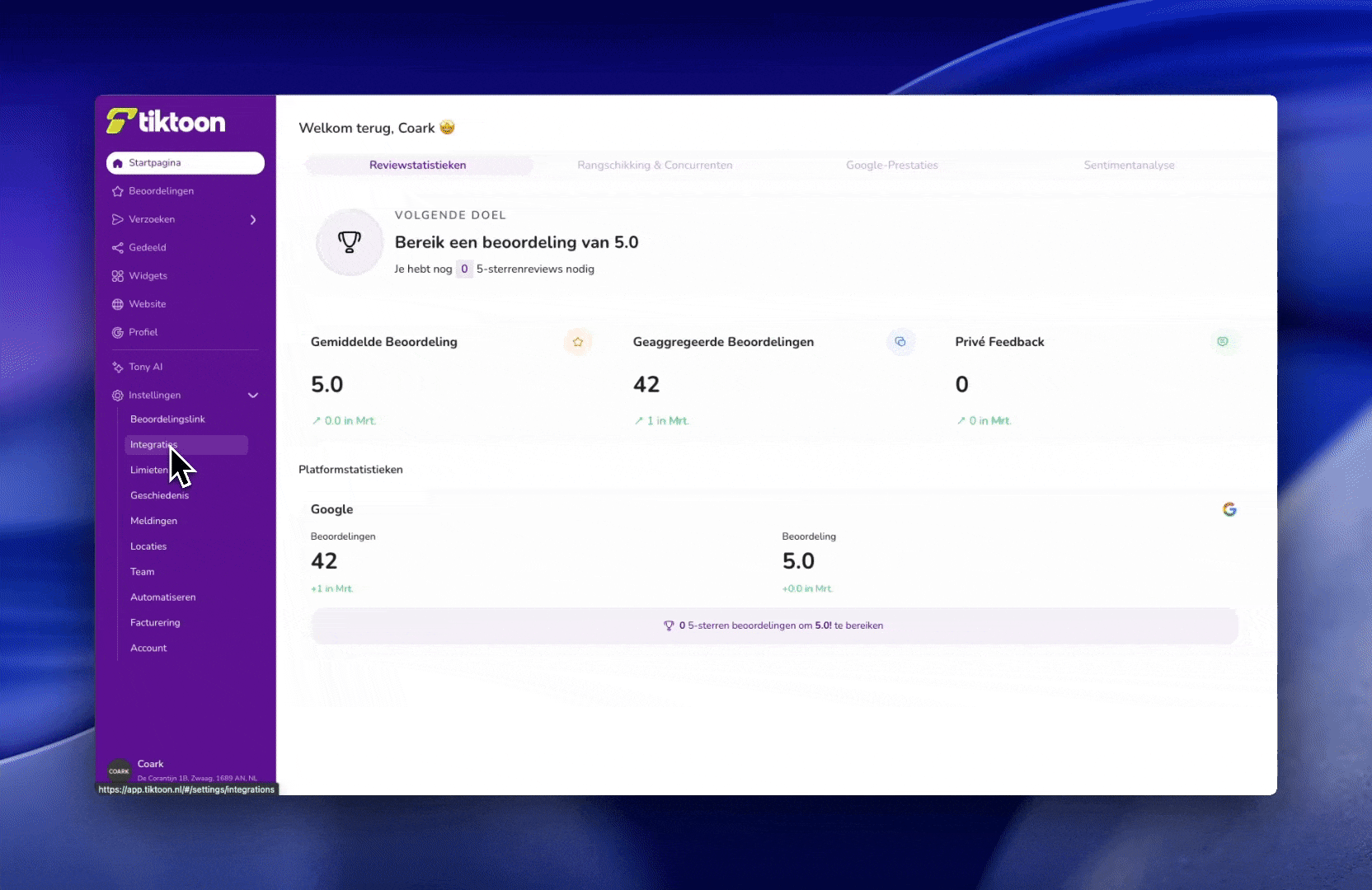Click the green icon on Privé Feedback card

(1223, 342)
